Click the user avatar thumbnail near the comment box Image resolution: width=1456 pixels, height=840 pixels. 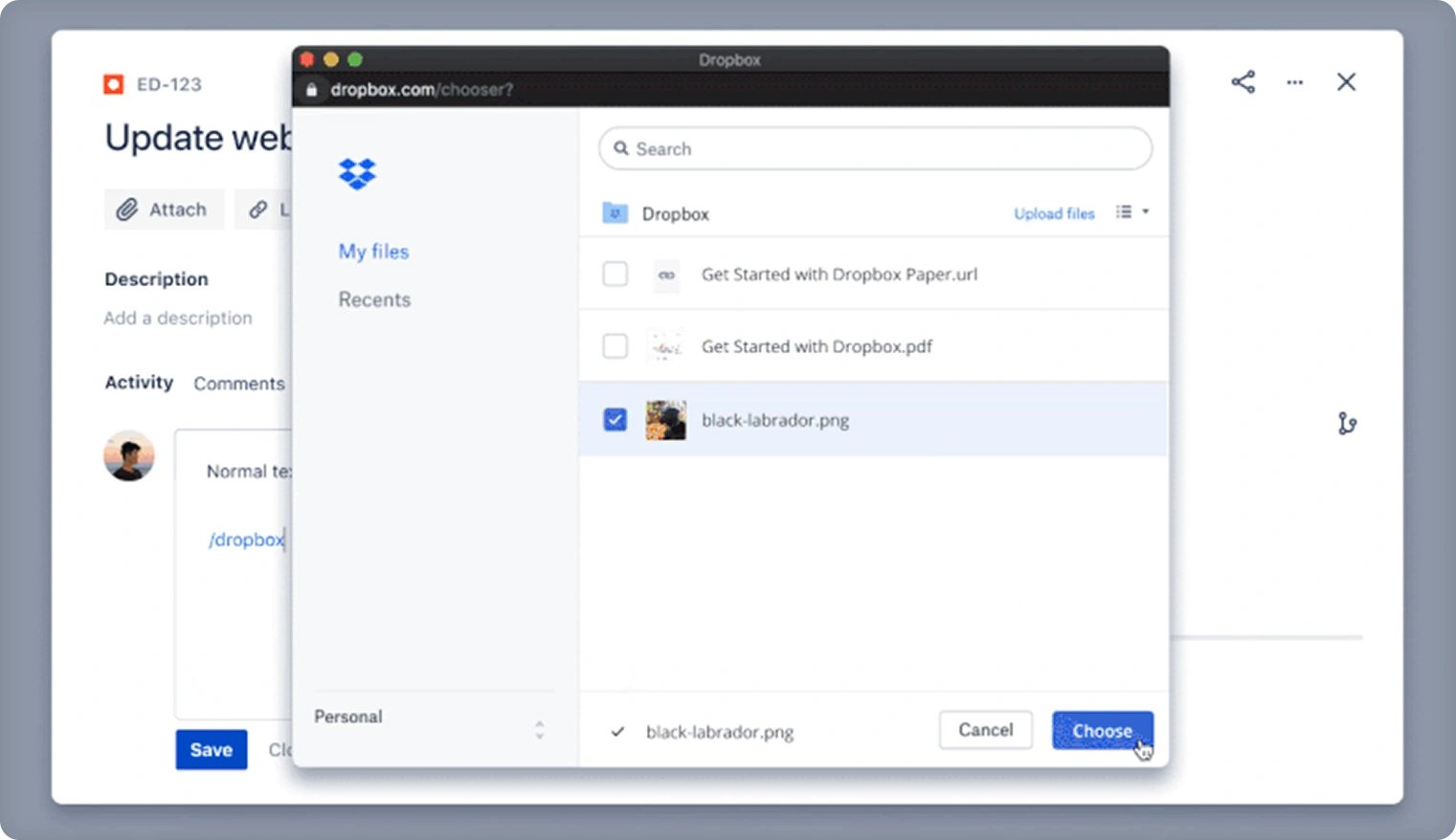click(129, 456)
